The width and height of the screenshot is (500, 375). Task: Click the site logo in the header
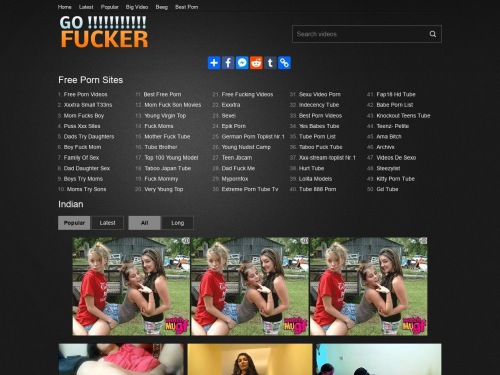coord(104,32)
